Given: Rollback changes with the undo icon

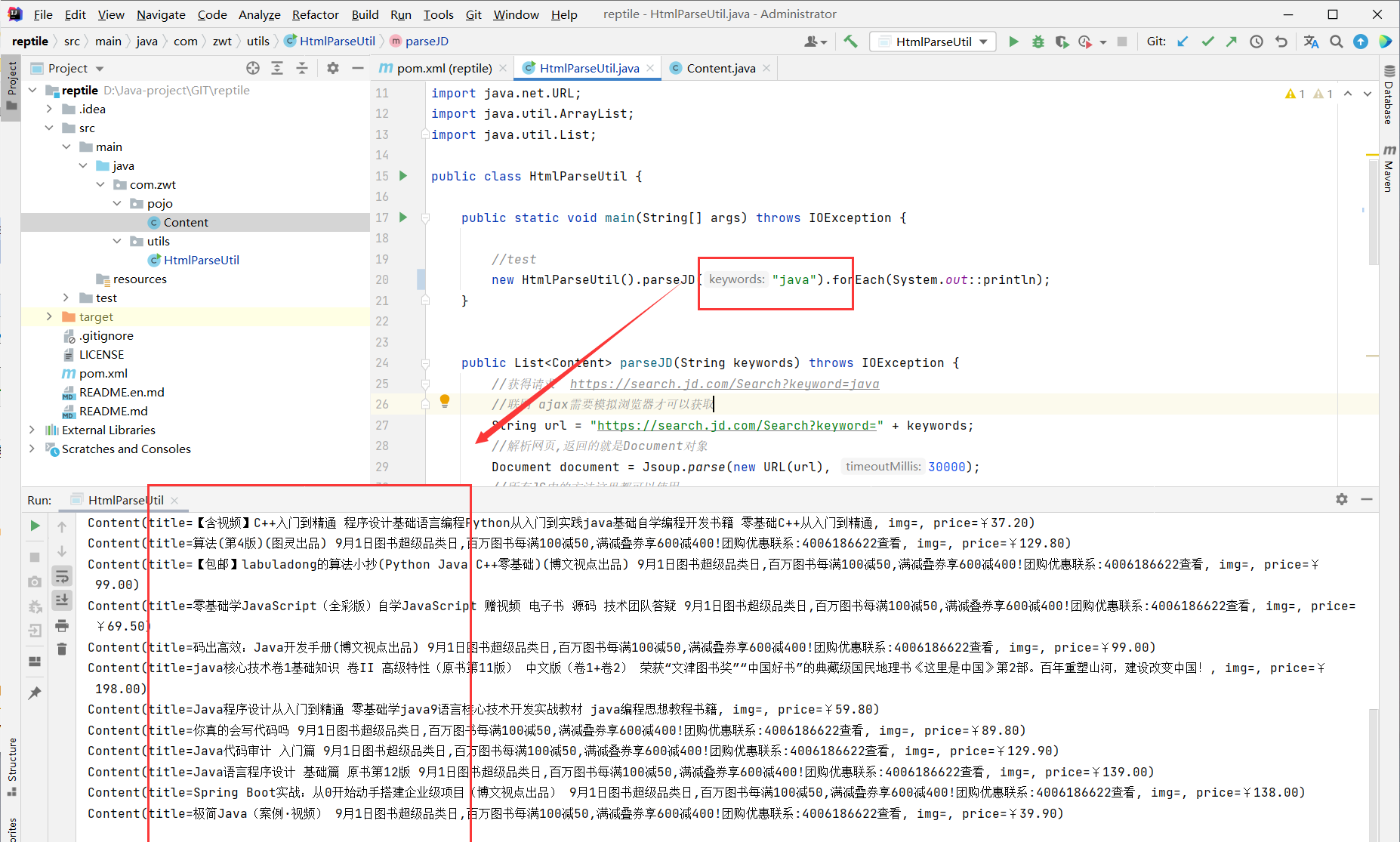Looking at the screenshot, I should (1281, 42).
